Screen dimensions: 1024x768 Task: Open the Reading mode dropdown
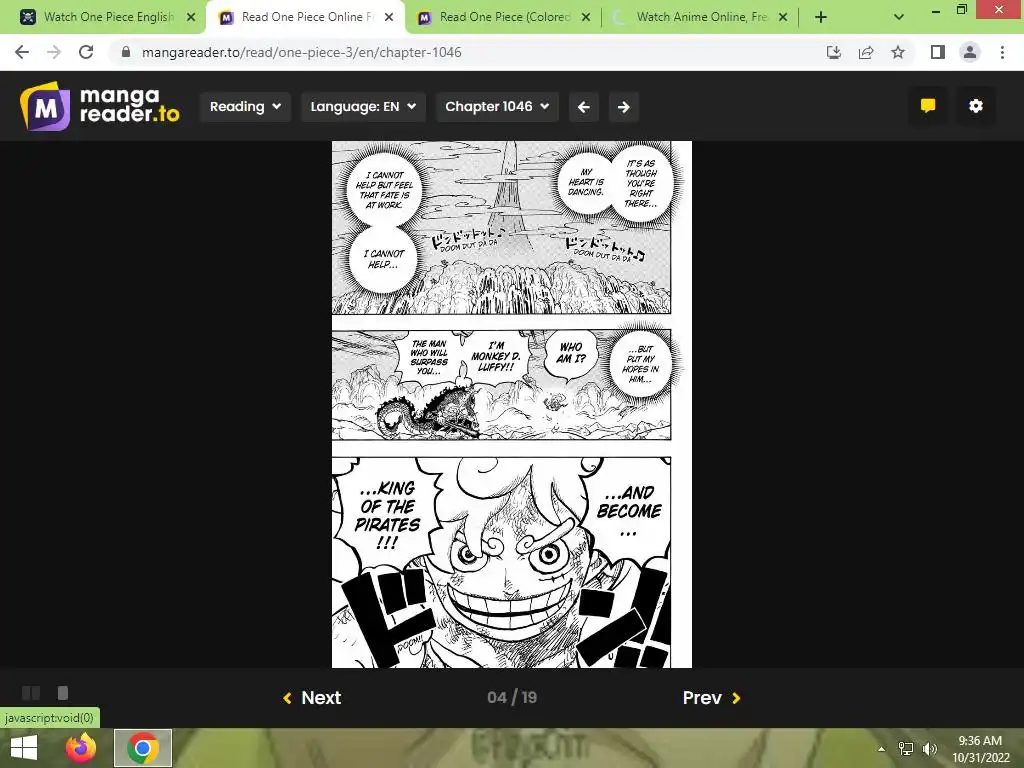tap(245, 106)
